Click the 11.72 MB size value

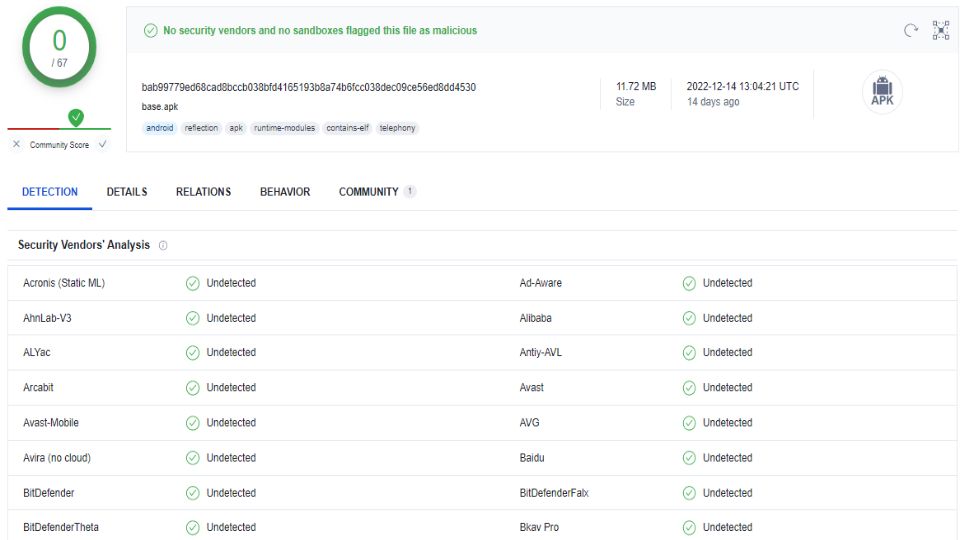click(x=636, y=86)
